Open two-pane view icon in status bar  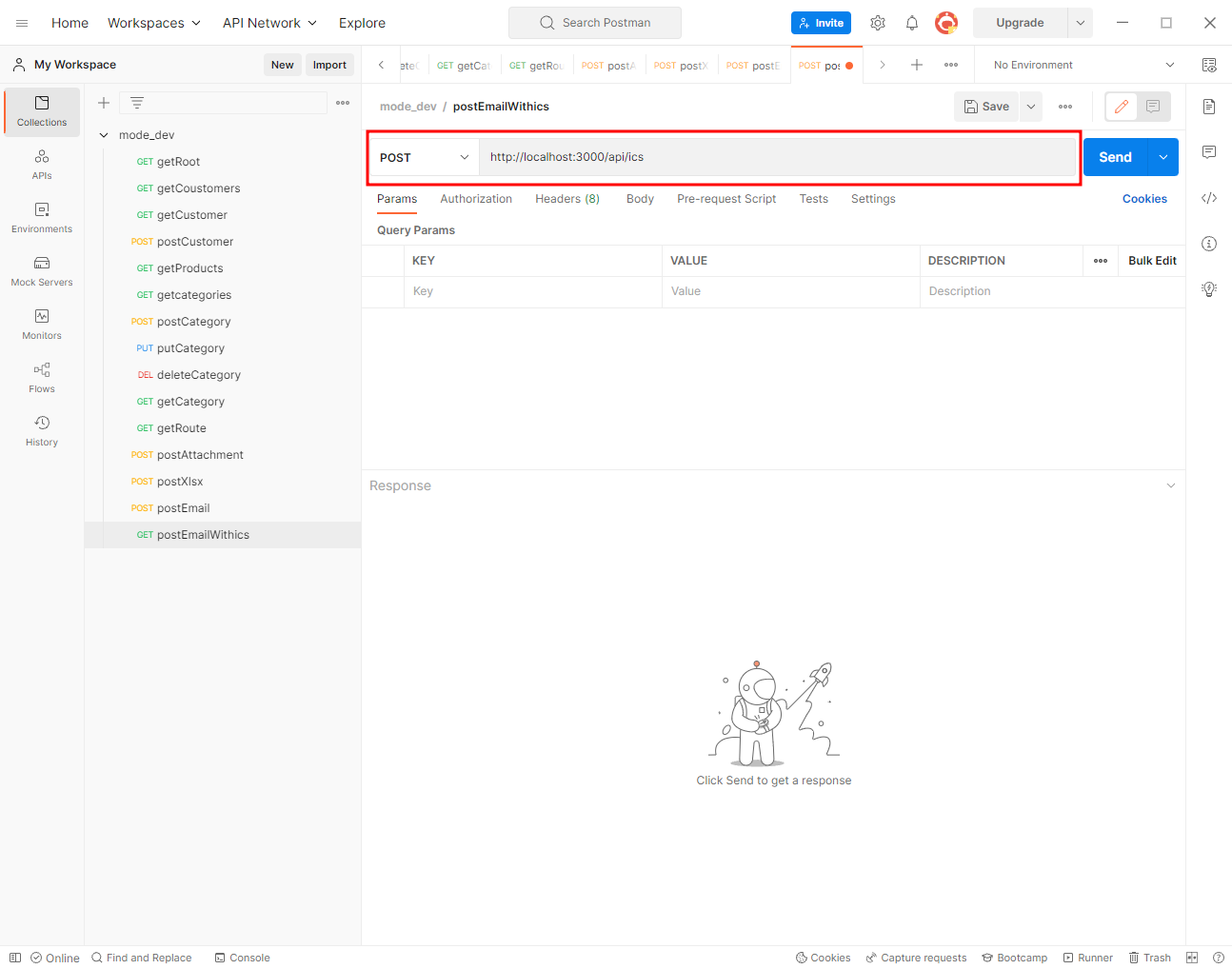[1192, 958]
